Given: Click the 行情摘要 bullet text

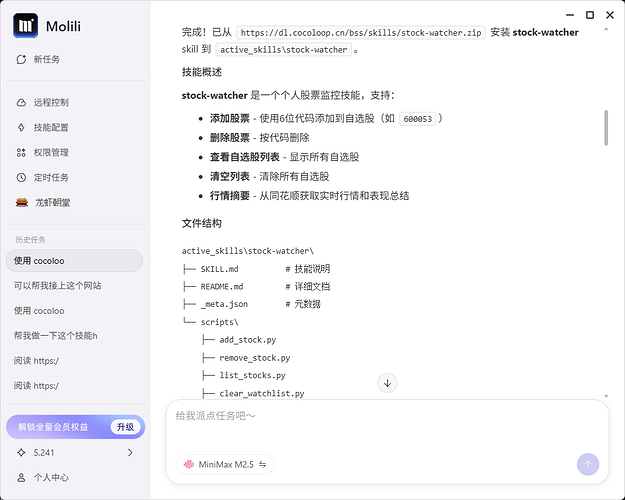Looking at the screenshot, I should point(230,196).
